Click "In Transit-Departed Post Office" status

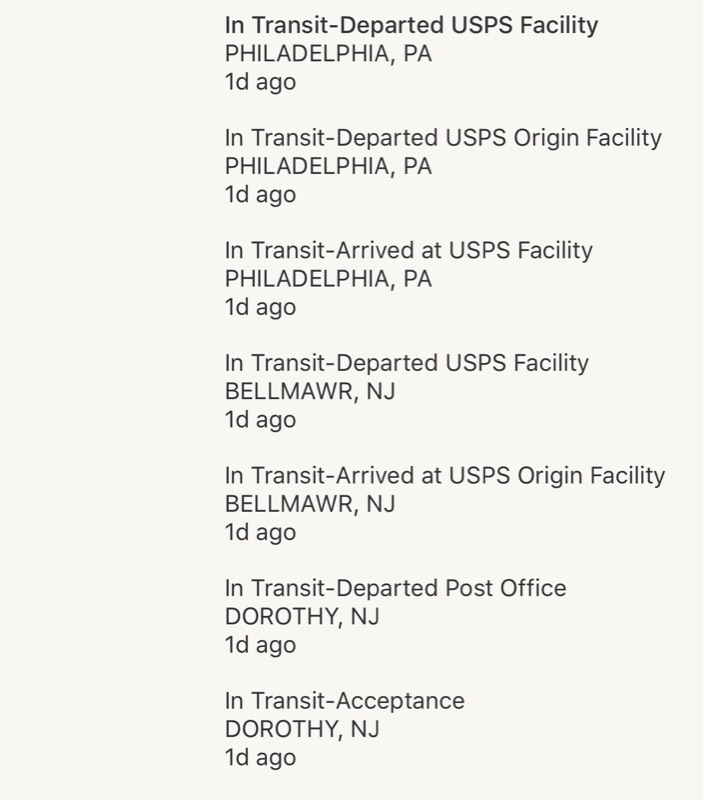(x=395, y=588)
